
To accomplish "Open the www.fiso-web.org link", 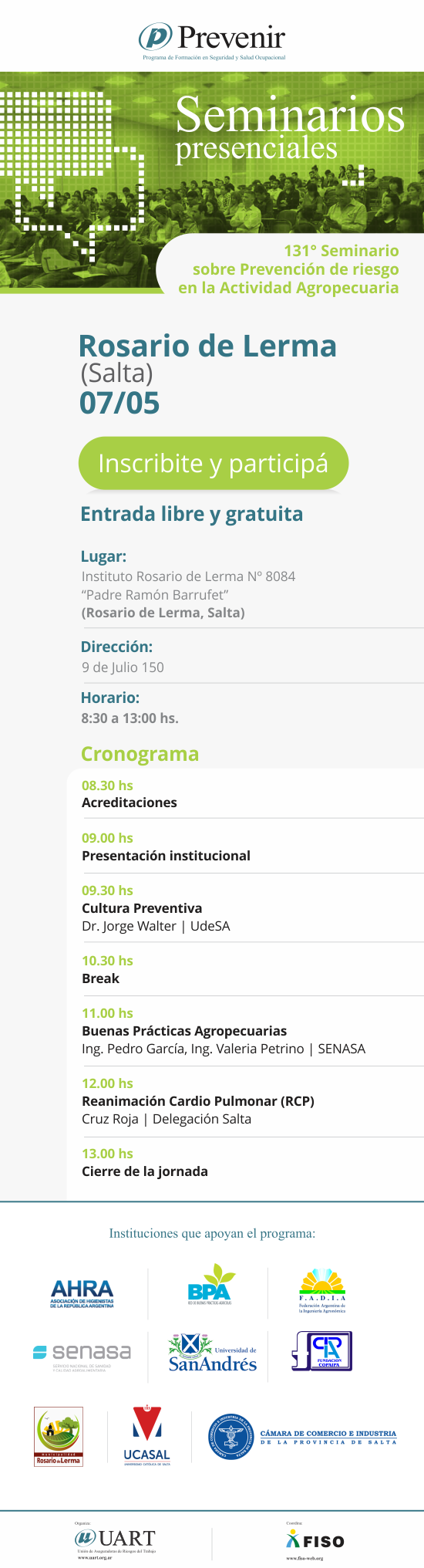I will click(305, 1558).
